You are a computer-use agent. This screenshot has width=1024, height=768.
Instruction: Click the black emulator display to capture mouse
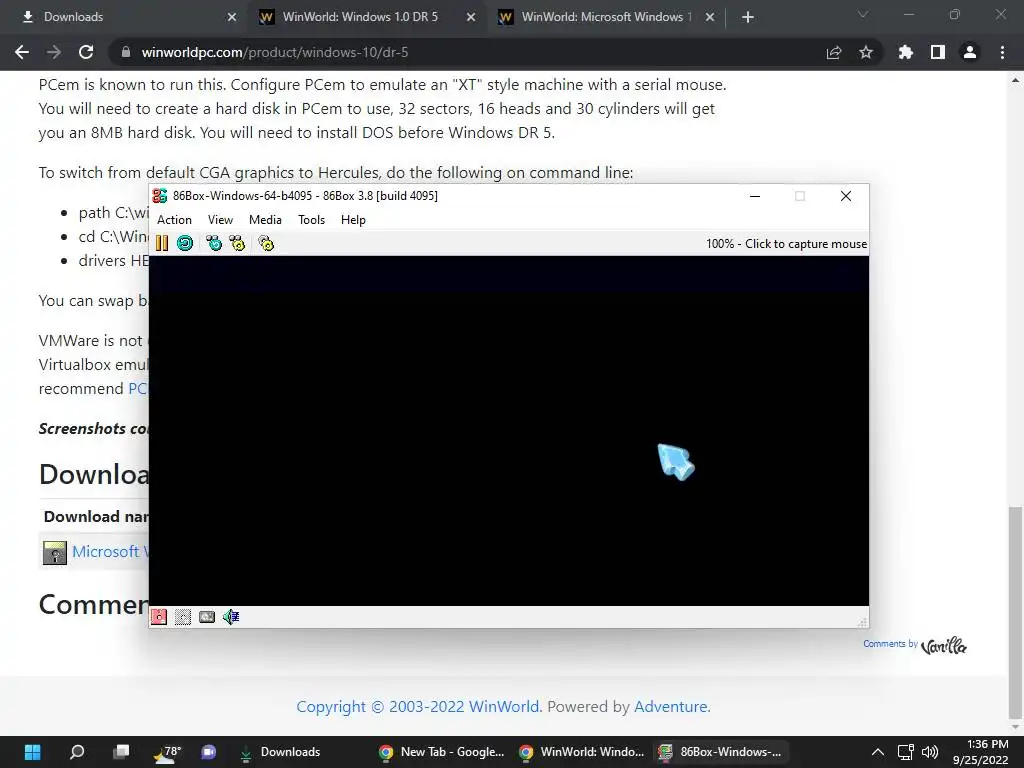509,430
